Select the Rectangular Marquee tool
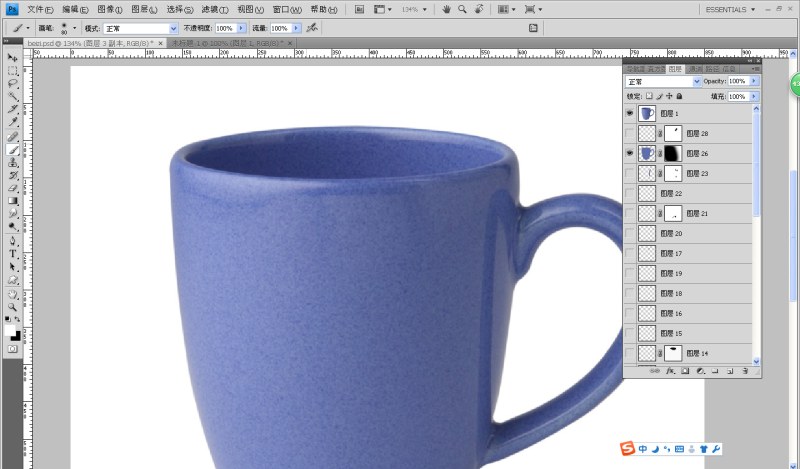The width and height of the screenshot is (800, 469). [x=13, y=71]
